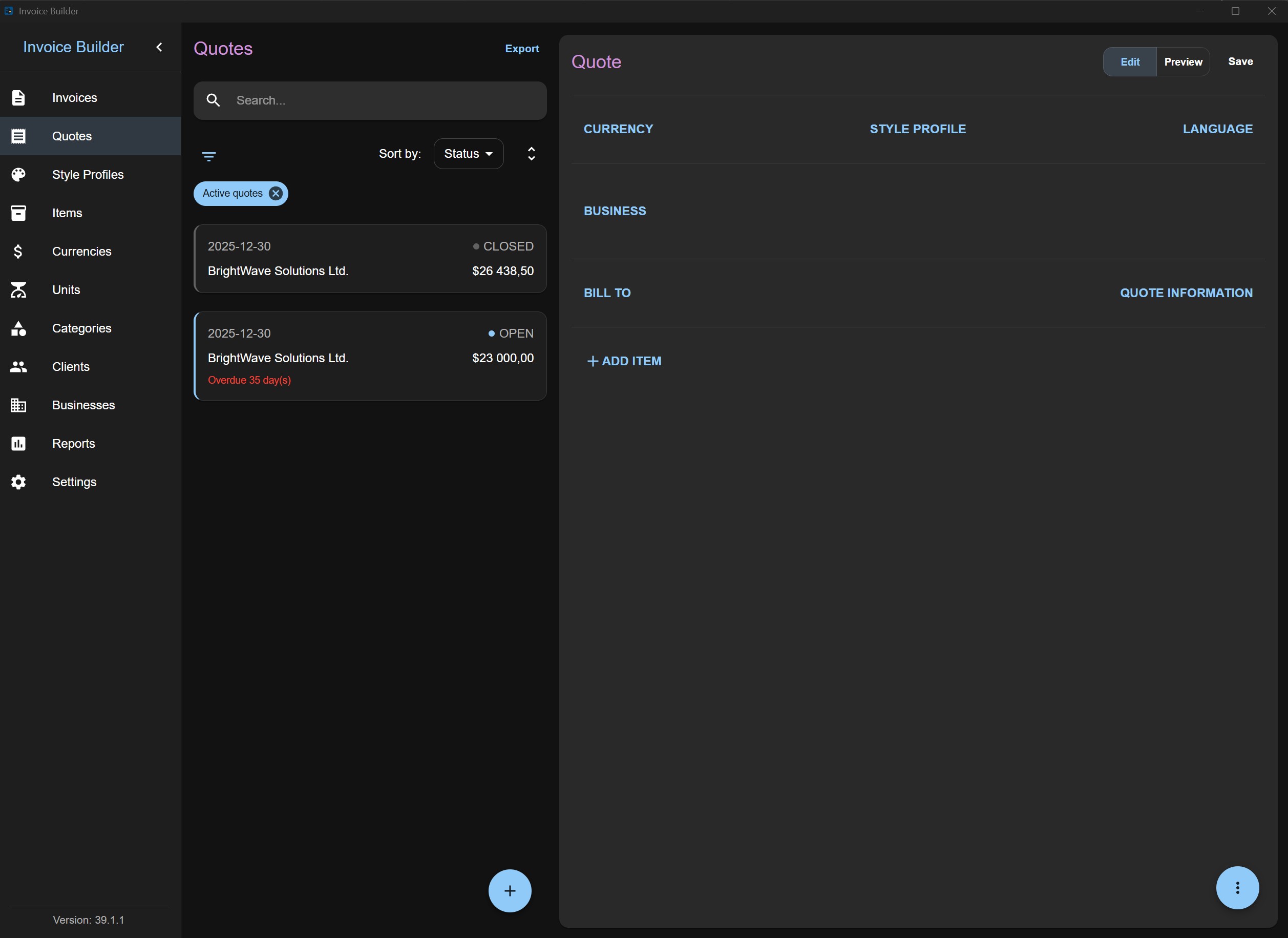Image resolution: width=1288 pixels, height=938 pixels.
Task: Remove the Active quotes filter chip
Action: (276, 193)
